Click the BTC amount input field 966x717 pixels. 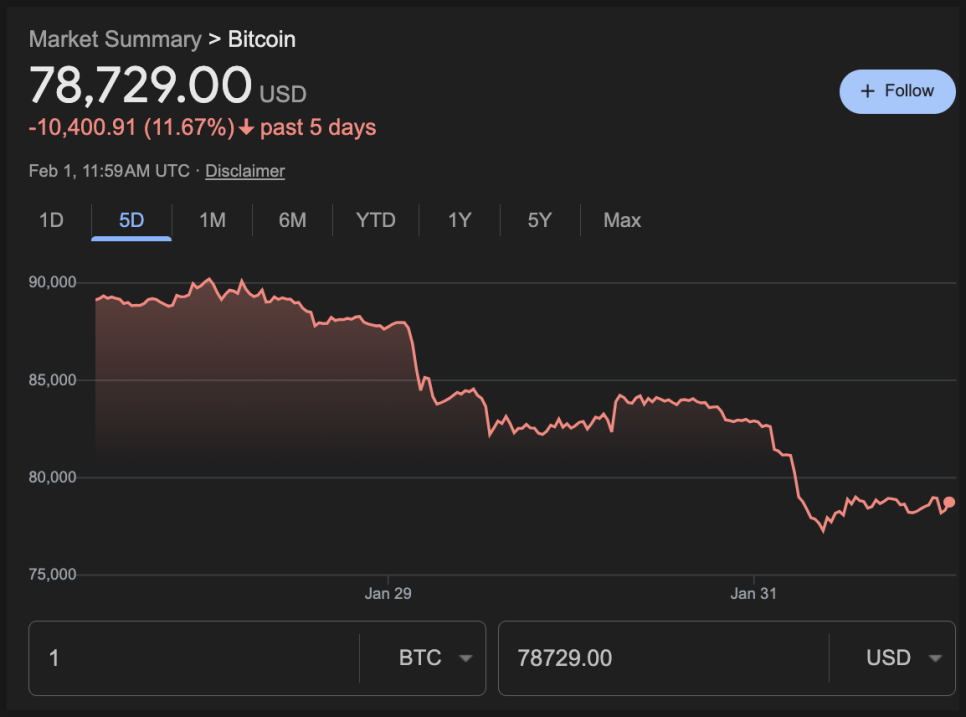click(x=195, y=658)
